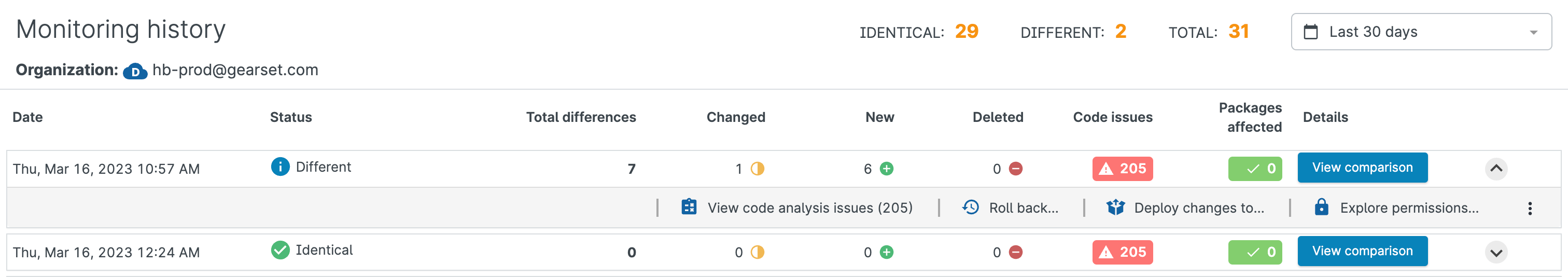The height and width of the screenshot is (277, 1568).
Task: Click the Deploy changes package icon
Action: 1115,207
